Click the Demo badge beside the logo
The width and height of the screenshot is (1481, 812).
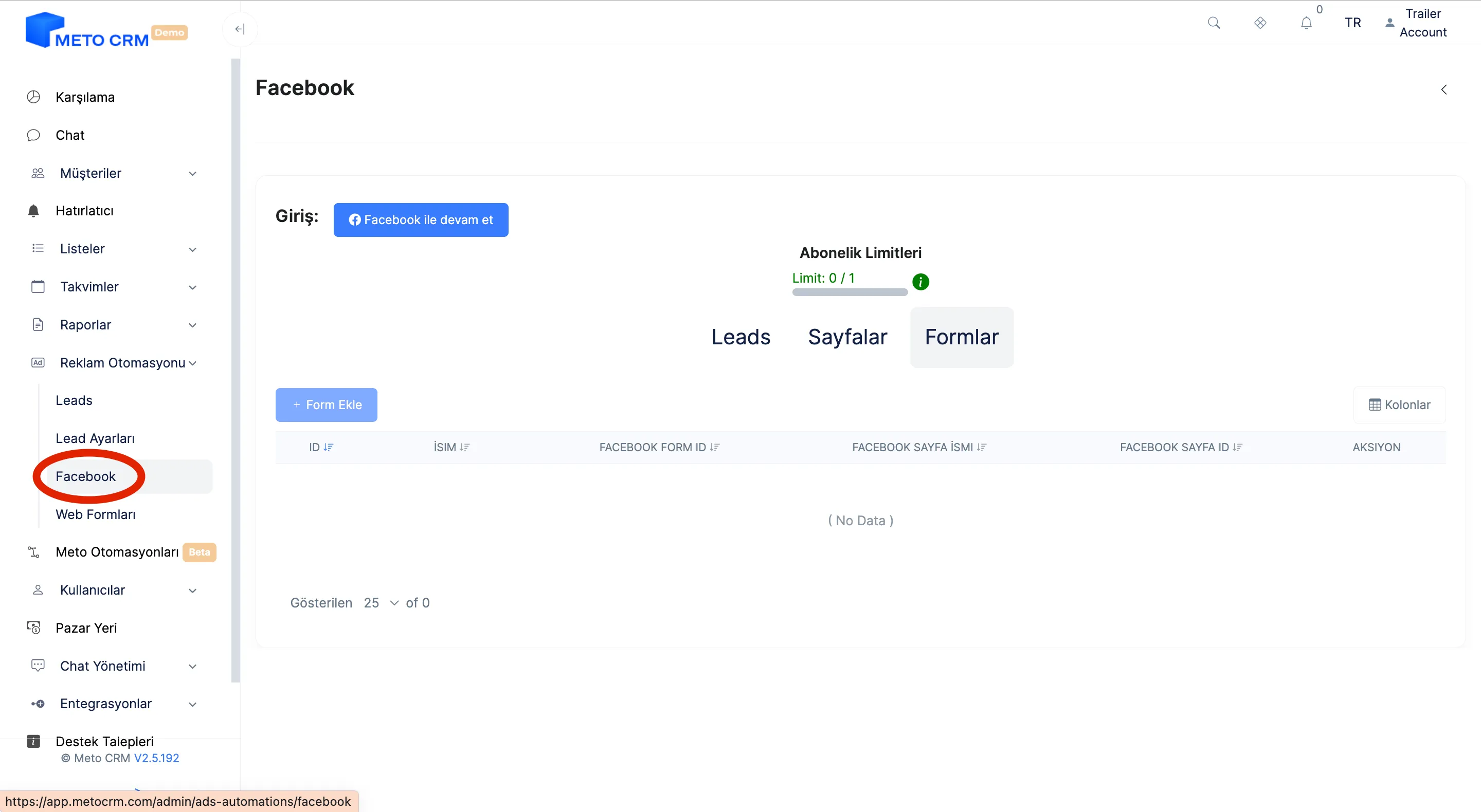(170, 32)
